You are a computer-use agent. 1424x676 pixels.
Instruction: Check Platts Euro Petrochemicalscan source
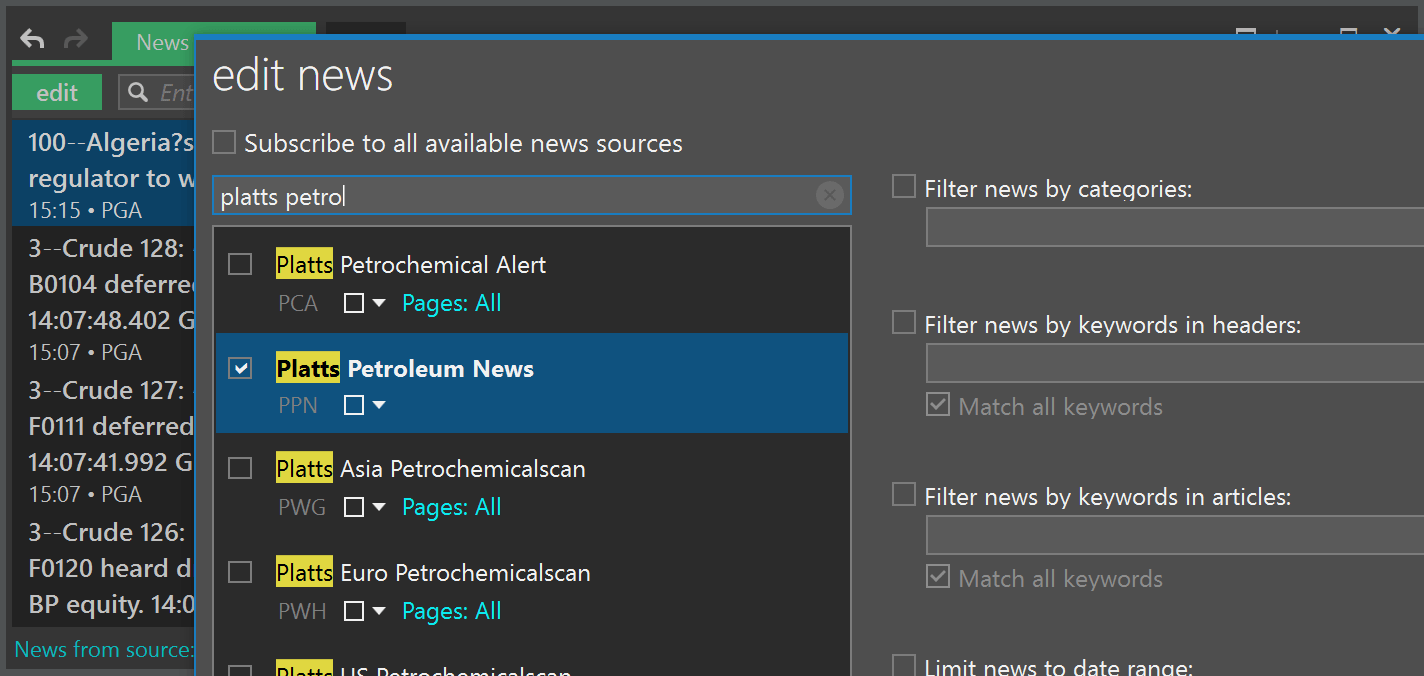[240, 572]
